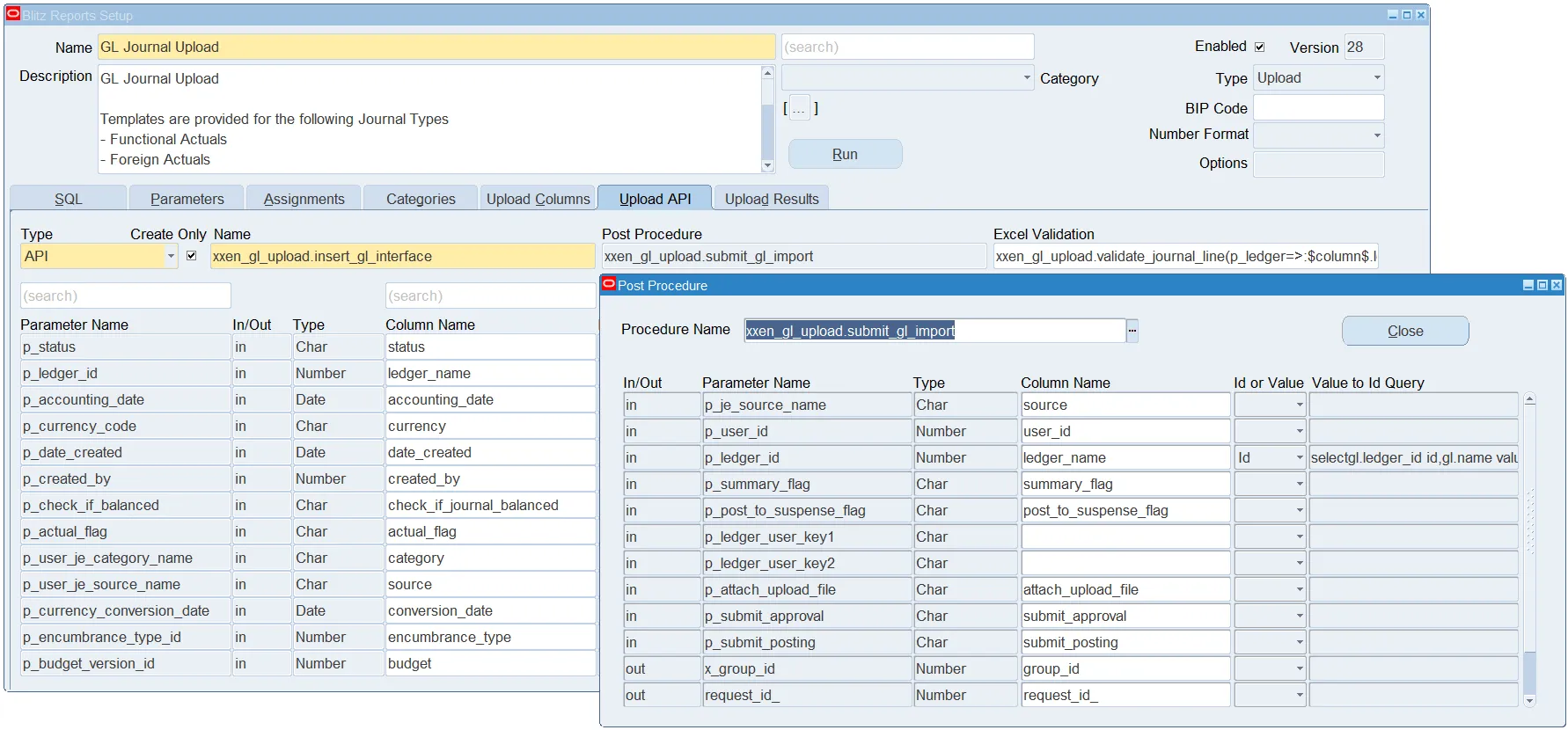The image size is (1568, 730).
Task: Click the column name search field
Action: (x=490, y=296)
